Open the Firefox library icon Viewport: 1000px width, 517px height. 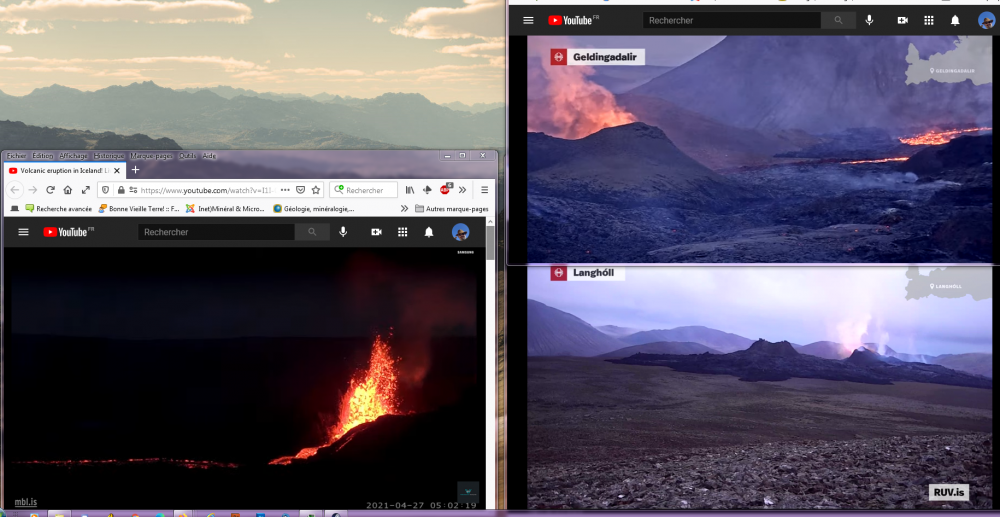[x=409, y=190]
